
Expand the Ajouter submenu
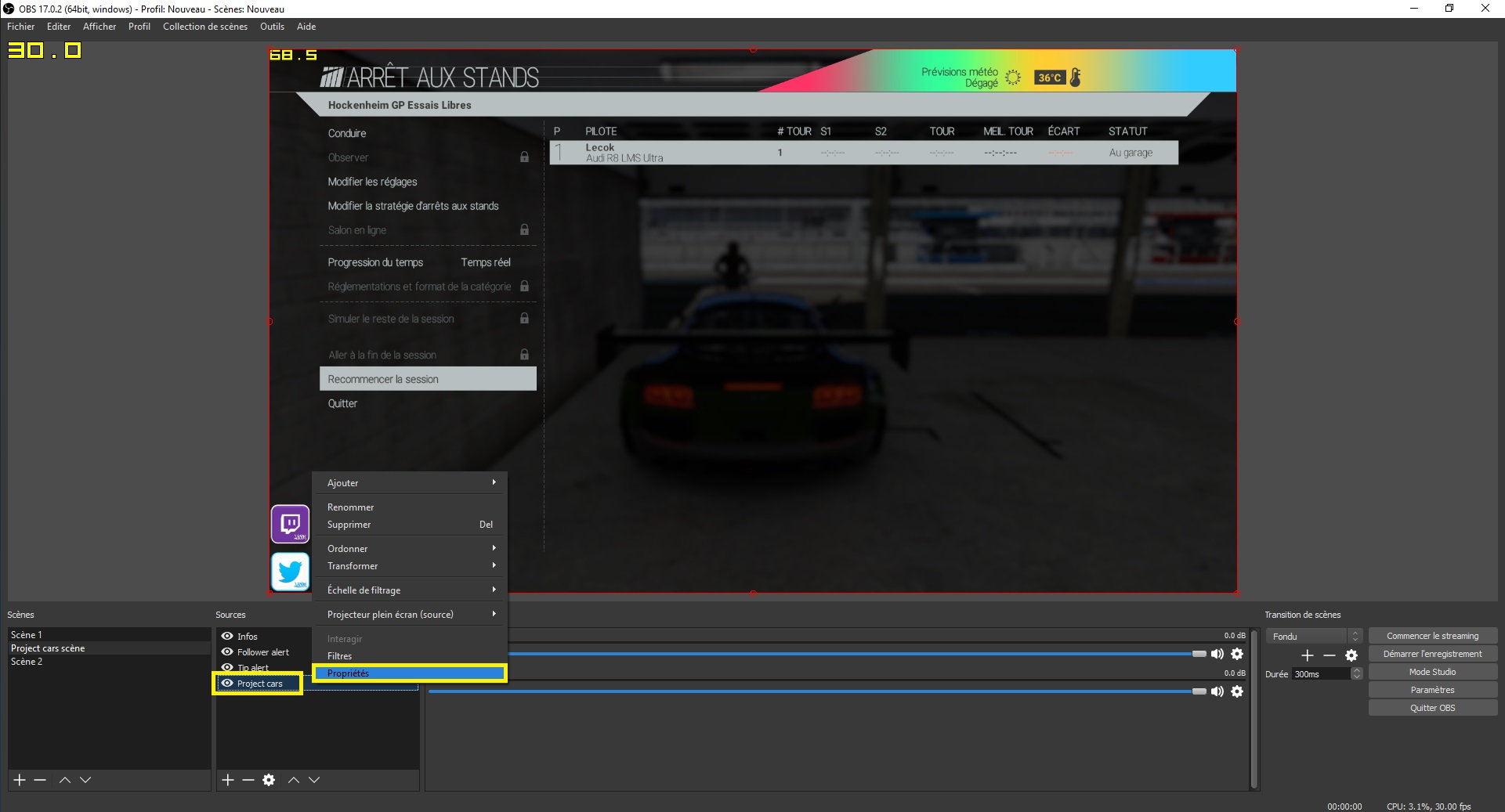tap(410, 483)
